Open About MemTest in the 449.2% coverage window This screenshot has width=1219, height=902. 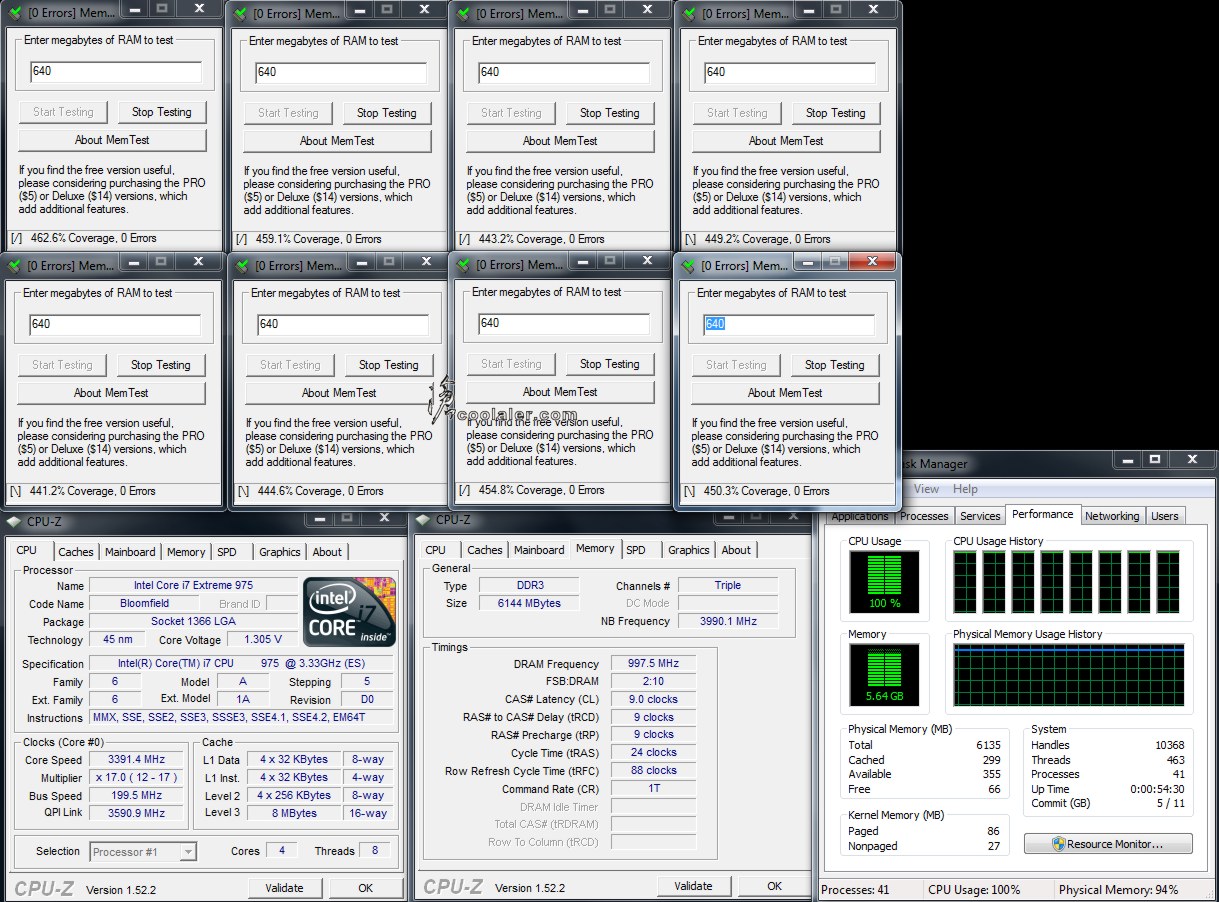click(787, 141)
